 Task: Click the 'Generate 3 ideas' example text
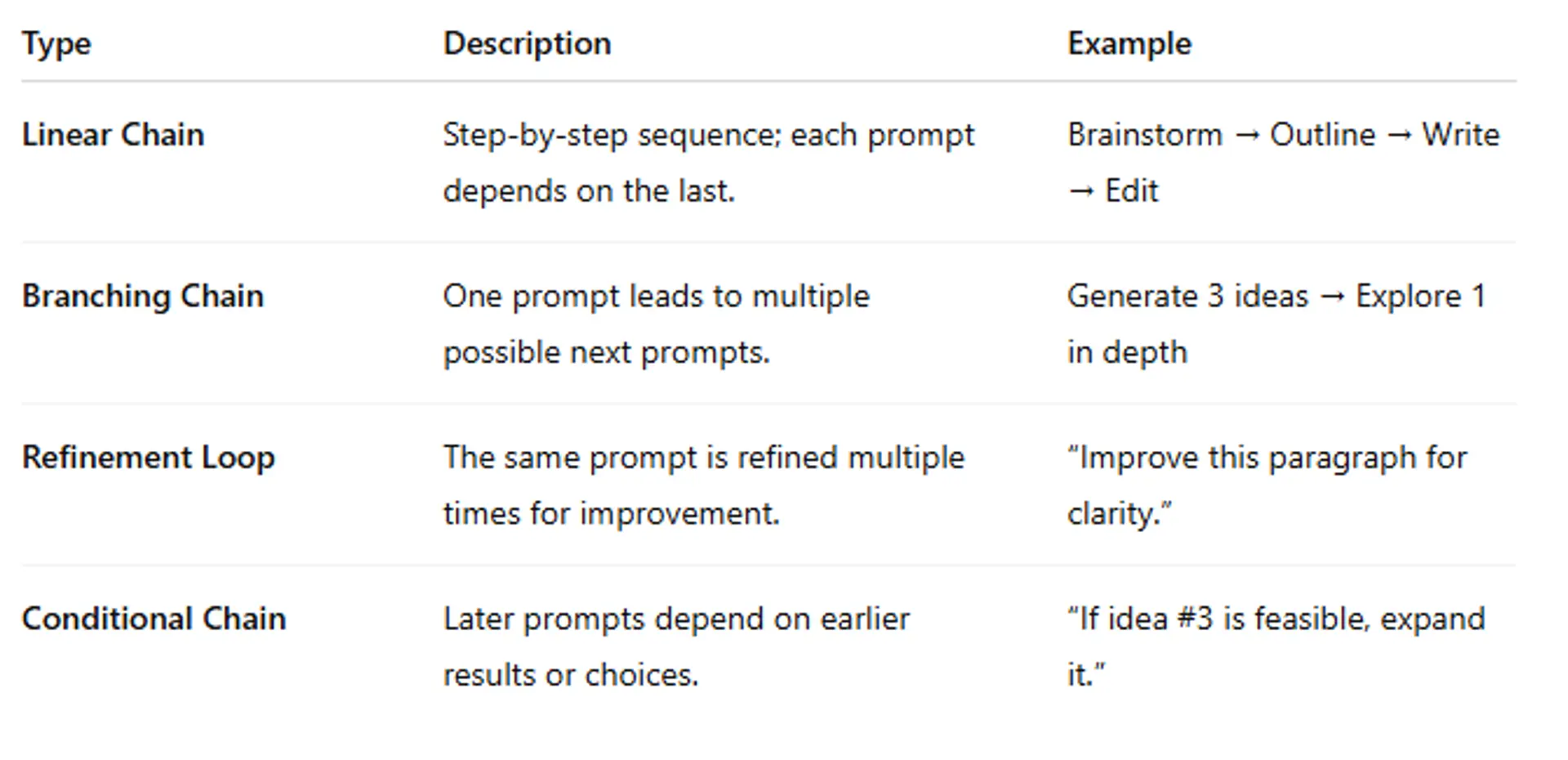coord(1187,296)
